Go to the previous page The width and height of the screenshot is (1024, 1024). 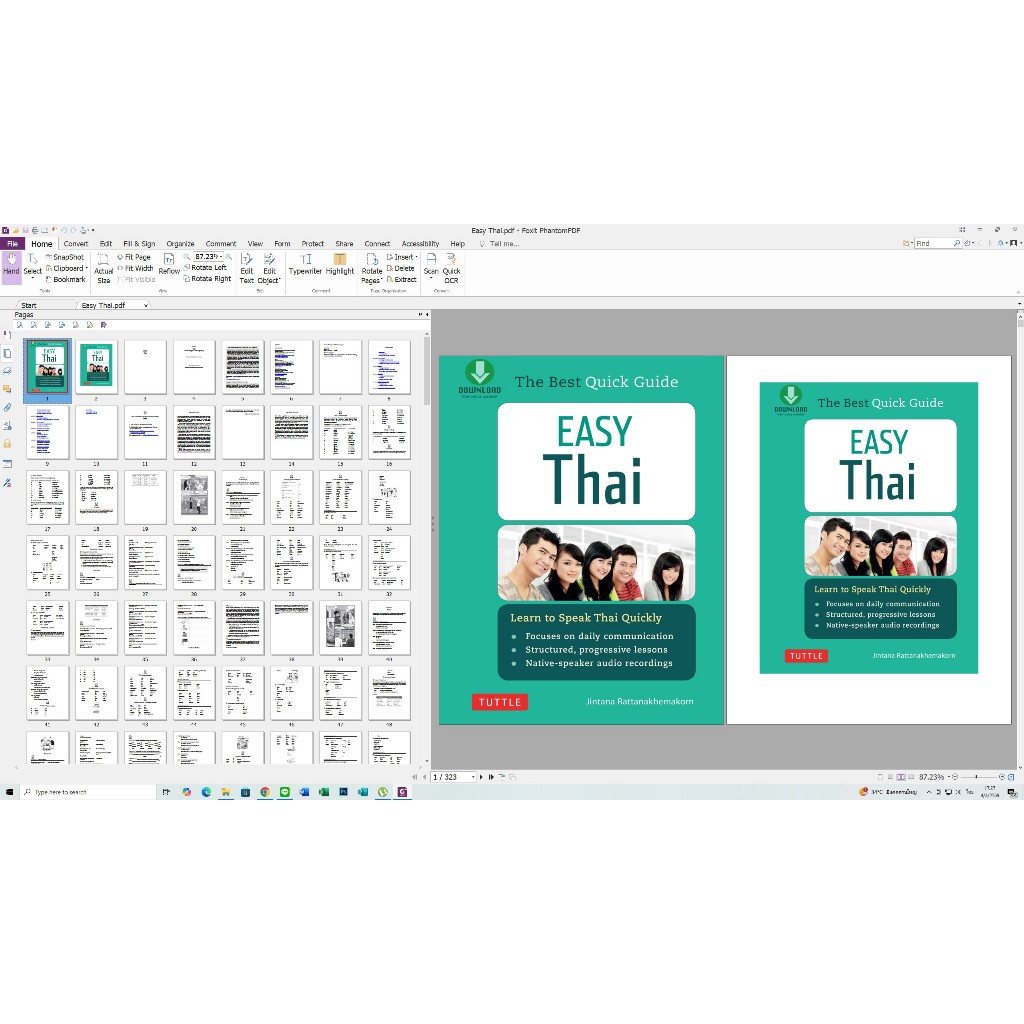point(424,777)
